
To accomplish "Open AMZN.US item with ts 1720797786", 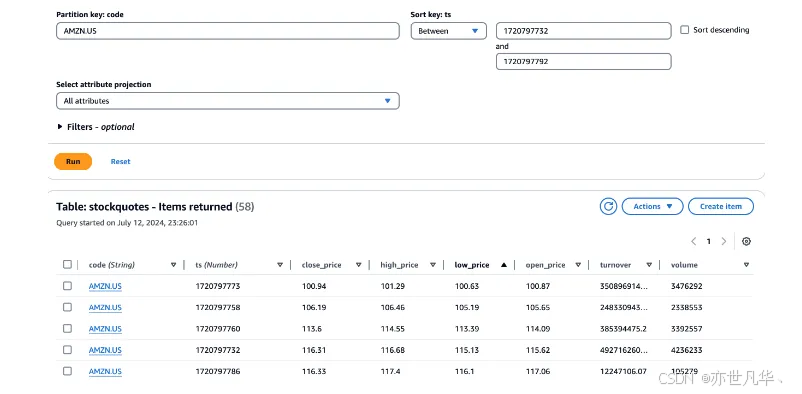I will click(105, 371).
